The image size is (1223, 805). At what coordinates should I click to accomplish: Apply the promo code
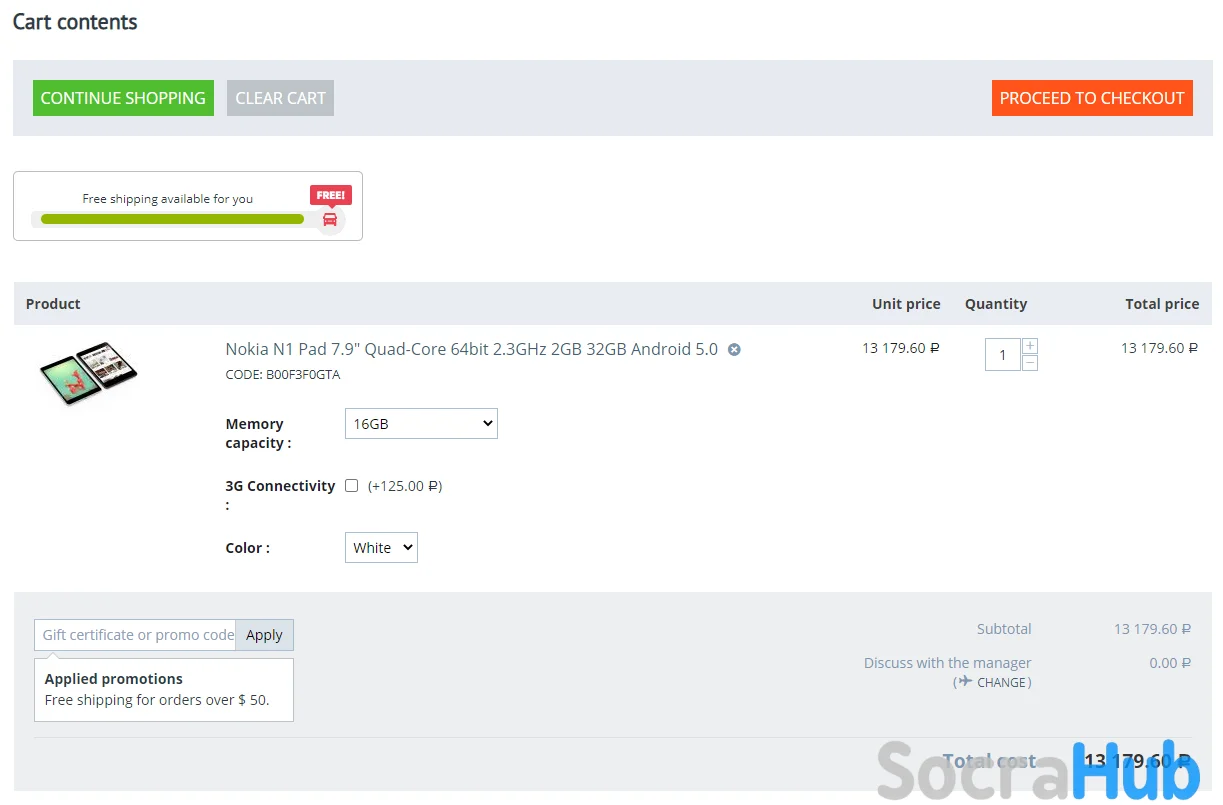[x=264, y=635]
